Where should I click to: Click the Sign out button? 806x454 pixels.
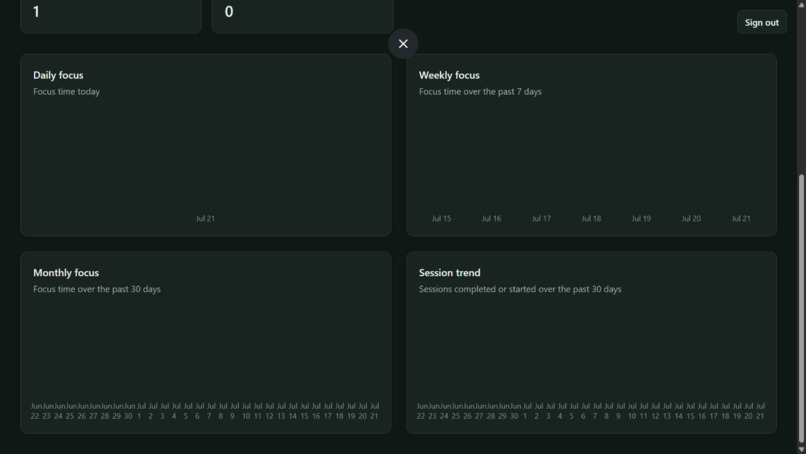(x=761, y=23)
